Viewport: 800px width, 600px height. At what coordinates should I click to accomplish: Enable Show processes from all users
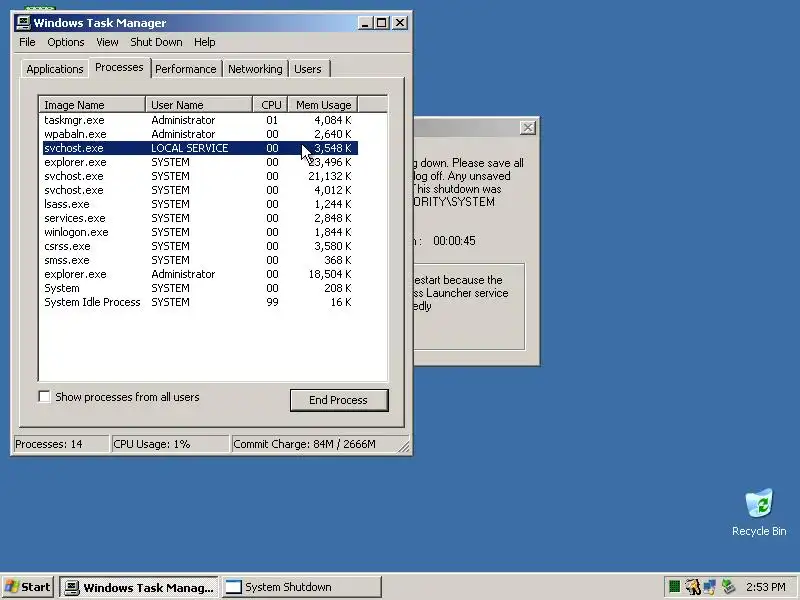44,396
